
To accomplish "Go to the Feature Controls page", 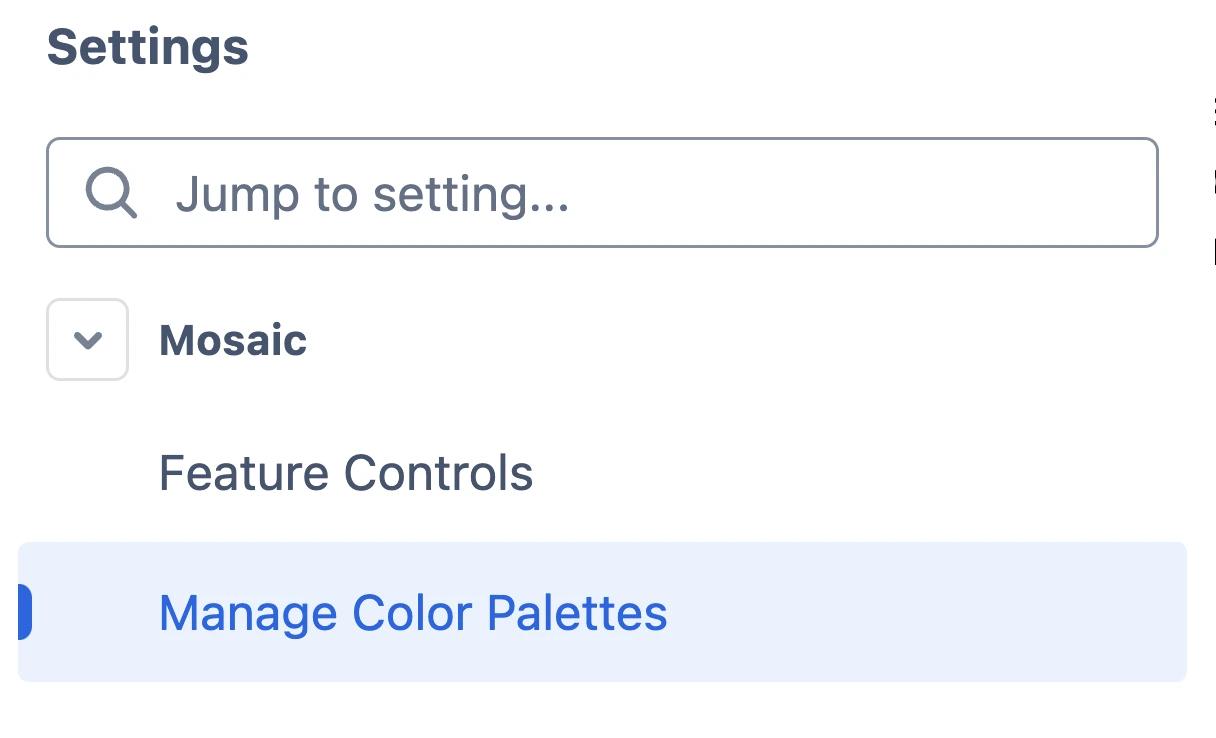I will (x=346, y=473).
